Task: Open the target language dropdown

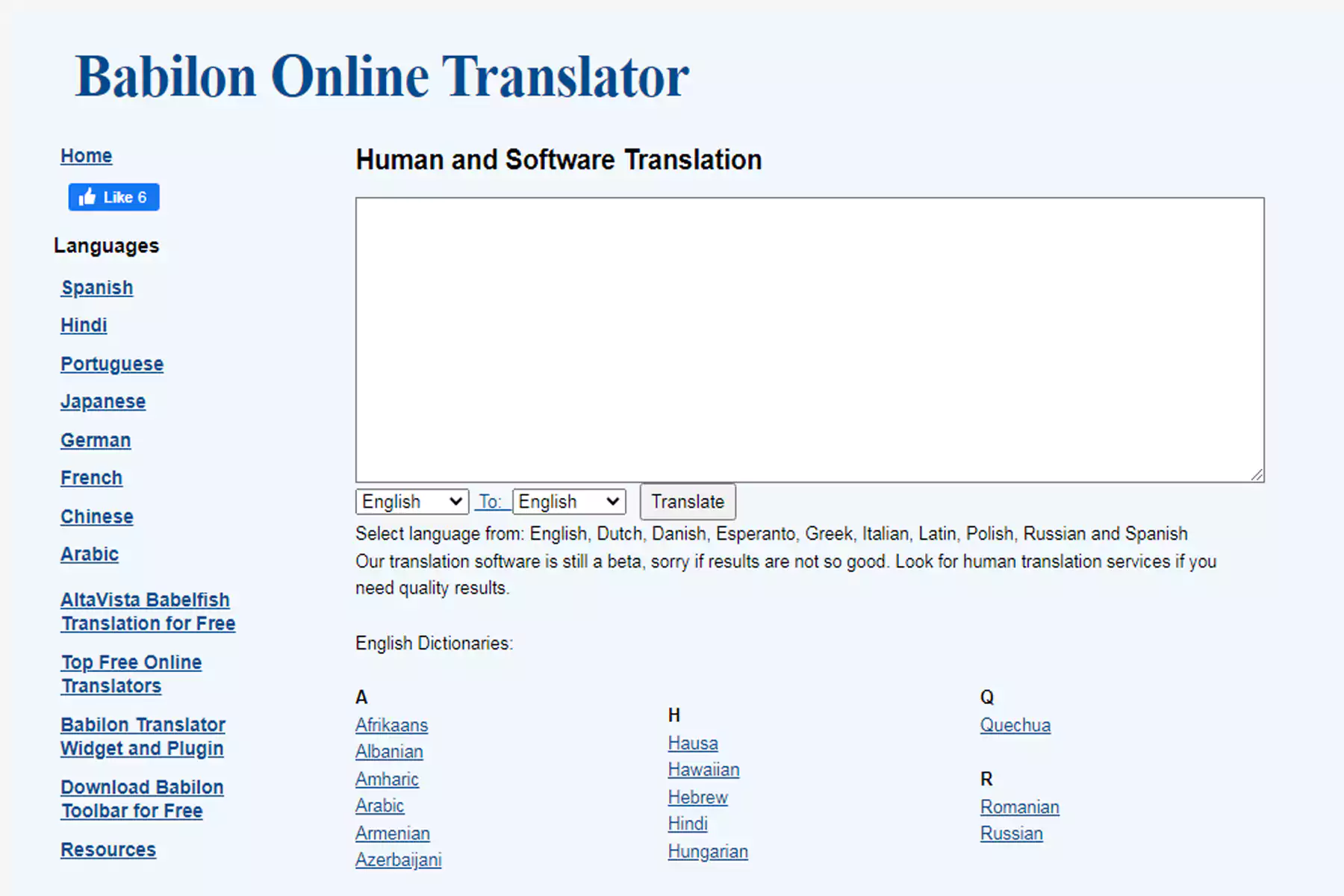Action: pyautogui.click(x=568, y=502)
